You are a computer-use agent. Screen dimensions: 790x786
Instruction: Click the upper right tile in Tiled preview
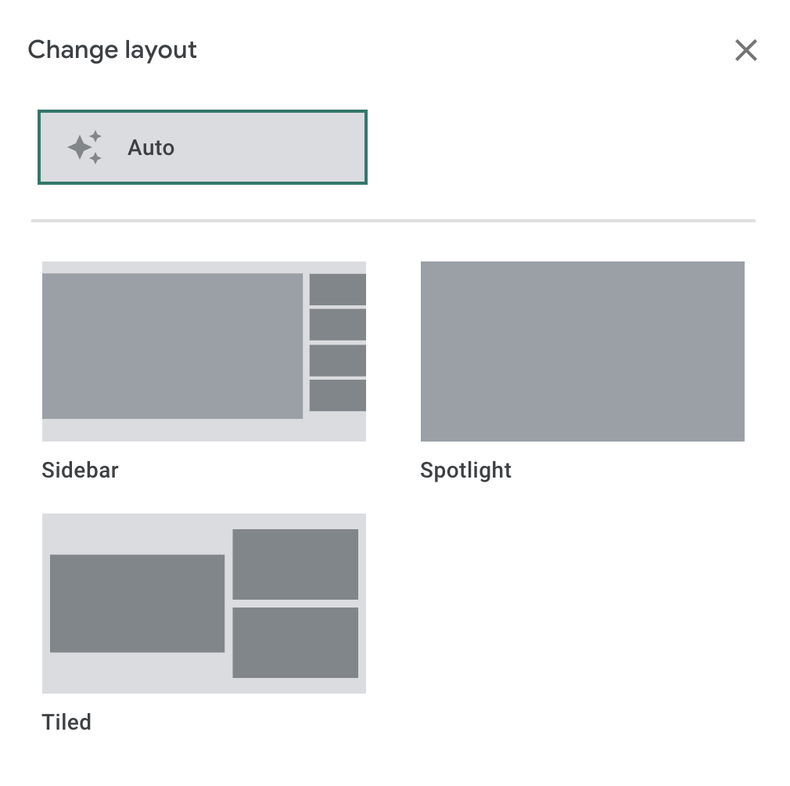[x=295, y=564]
